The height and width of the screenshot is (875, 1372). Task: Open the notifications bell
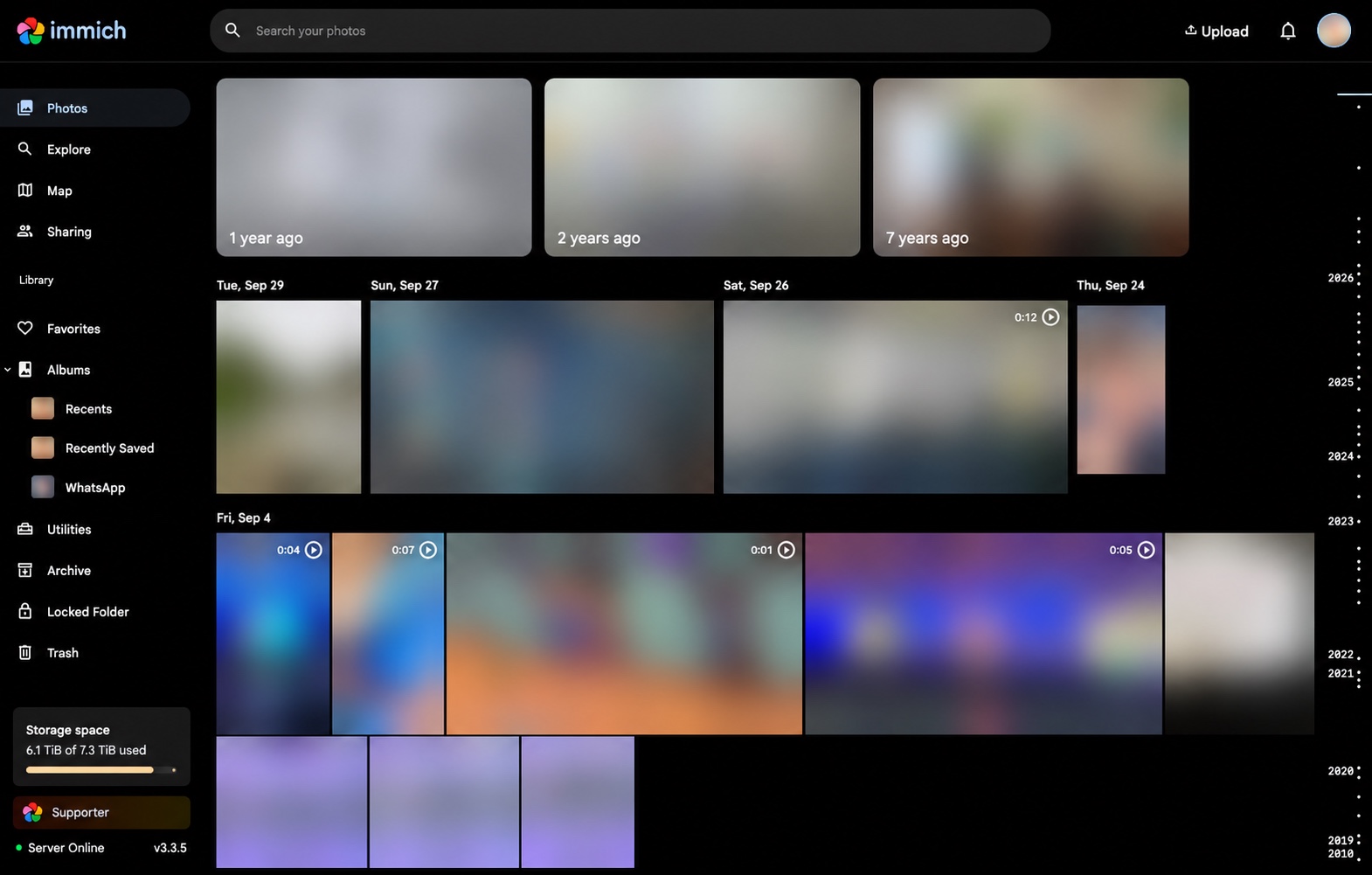coord(1288,31)
